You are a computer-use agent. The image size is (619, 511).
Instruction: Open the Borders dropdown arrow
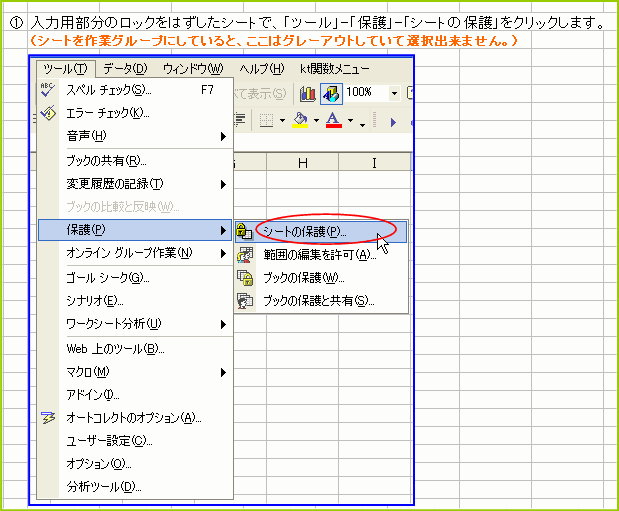click(x=282, y=120)
